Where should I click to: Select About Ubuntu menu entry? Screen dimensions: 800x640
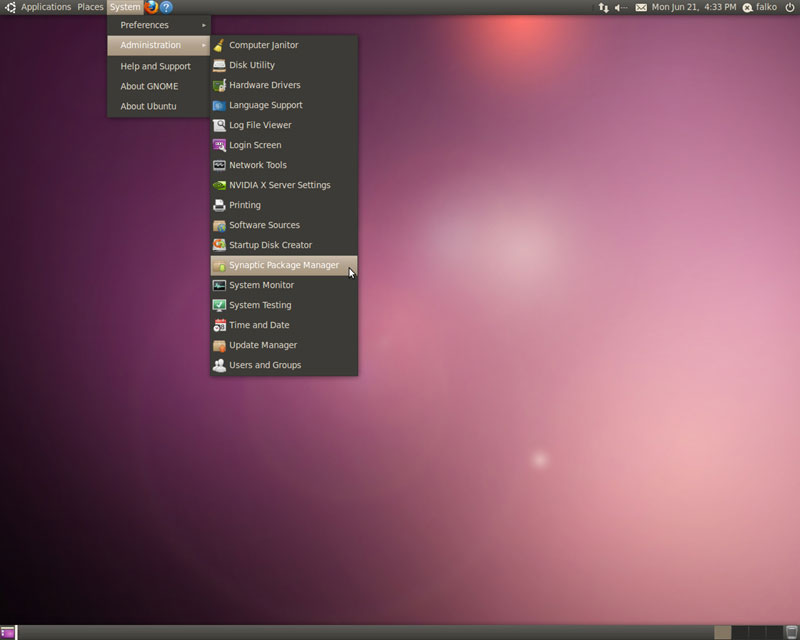pyautogui.click(x=159, y=106)
